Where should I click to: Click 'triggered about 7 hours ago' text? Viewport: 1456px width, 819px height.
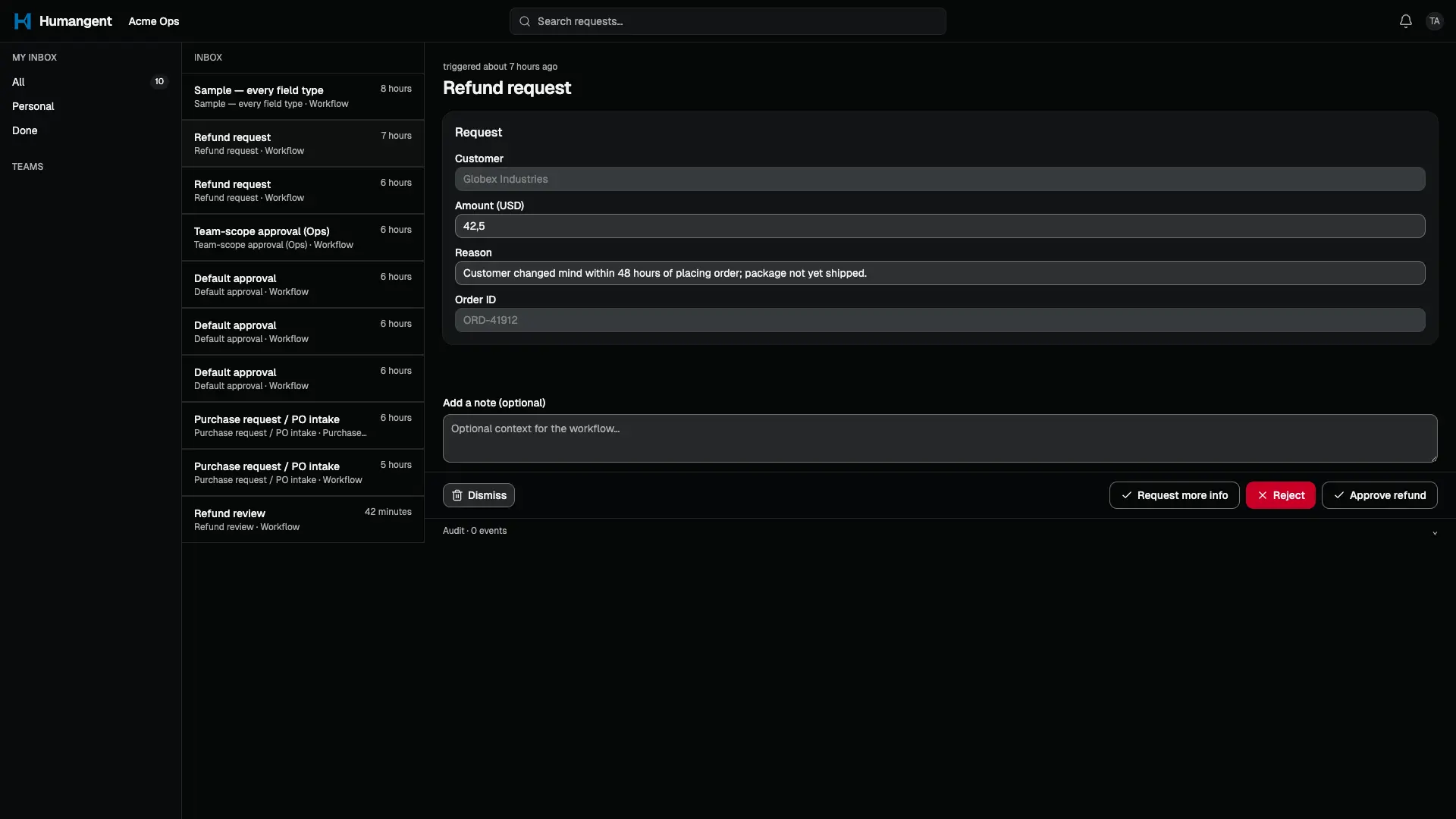point(500,67)
